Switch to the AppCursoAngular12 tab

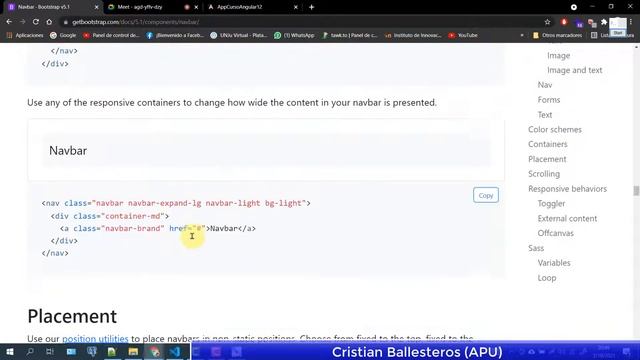[251, 7]
